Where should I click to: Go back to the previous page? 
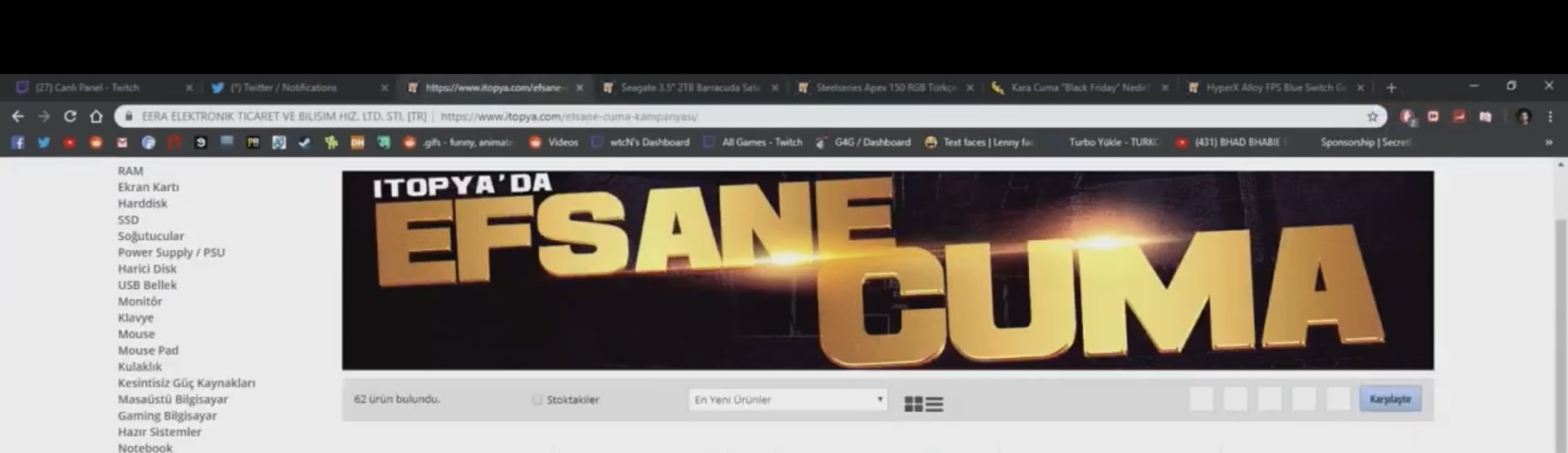(18, 117)
